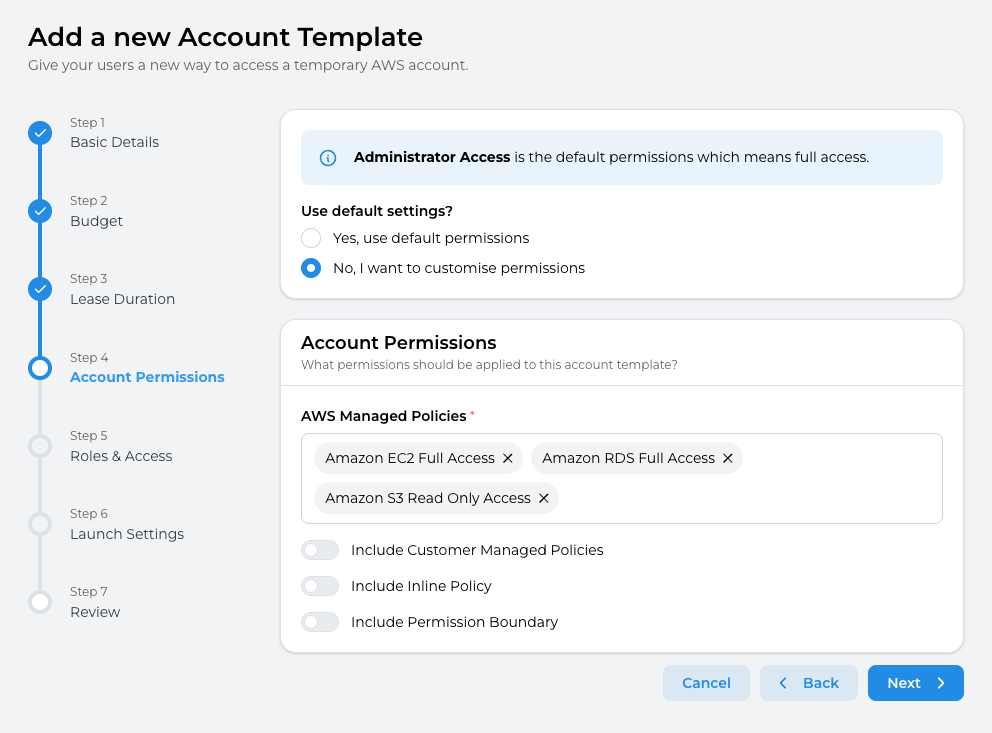
Task: Click Step 2 Budget checkmark circle
Action: [40, 211]
